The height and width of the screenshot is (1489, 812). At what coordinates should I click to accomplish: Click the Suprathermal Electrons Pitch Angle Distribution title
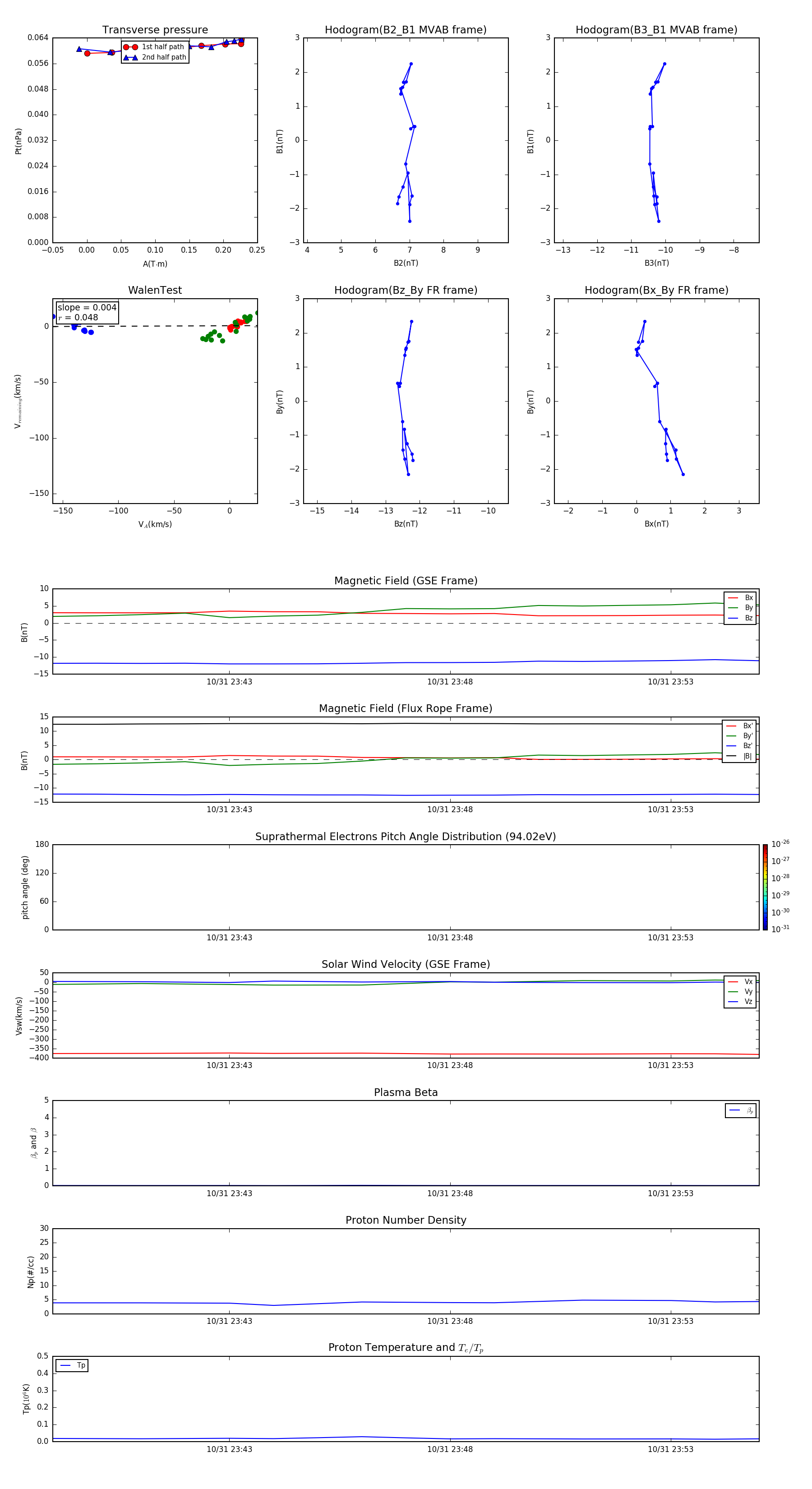click(x=406, y=837)
